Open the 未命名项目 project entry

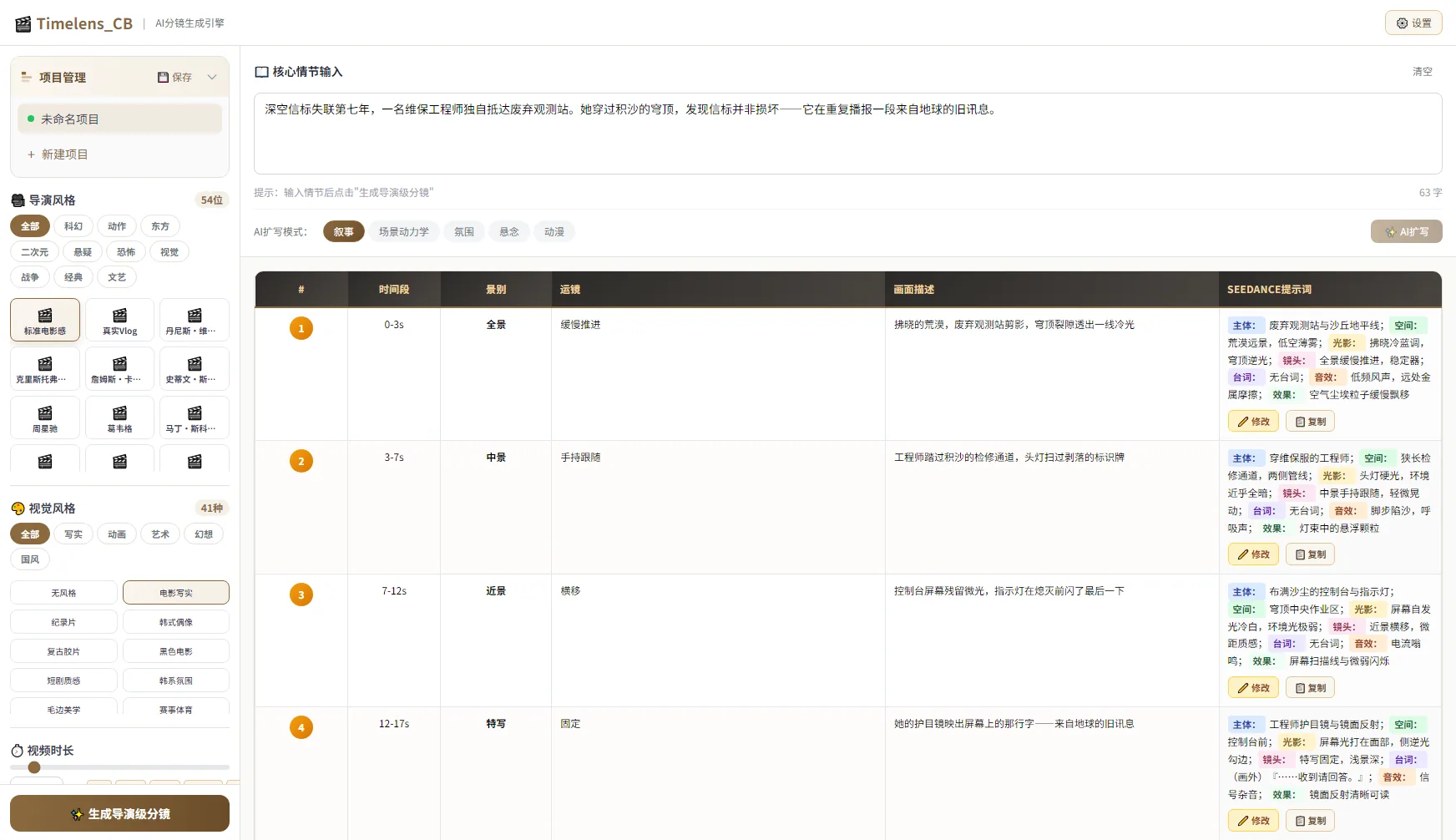[x=119, y=119]
